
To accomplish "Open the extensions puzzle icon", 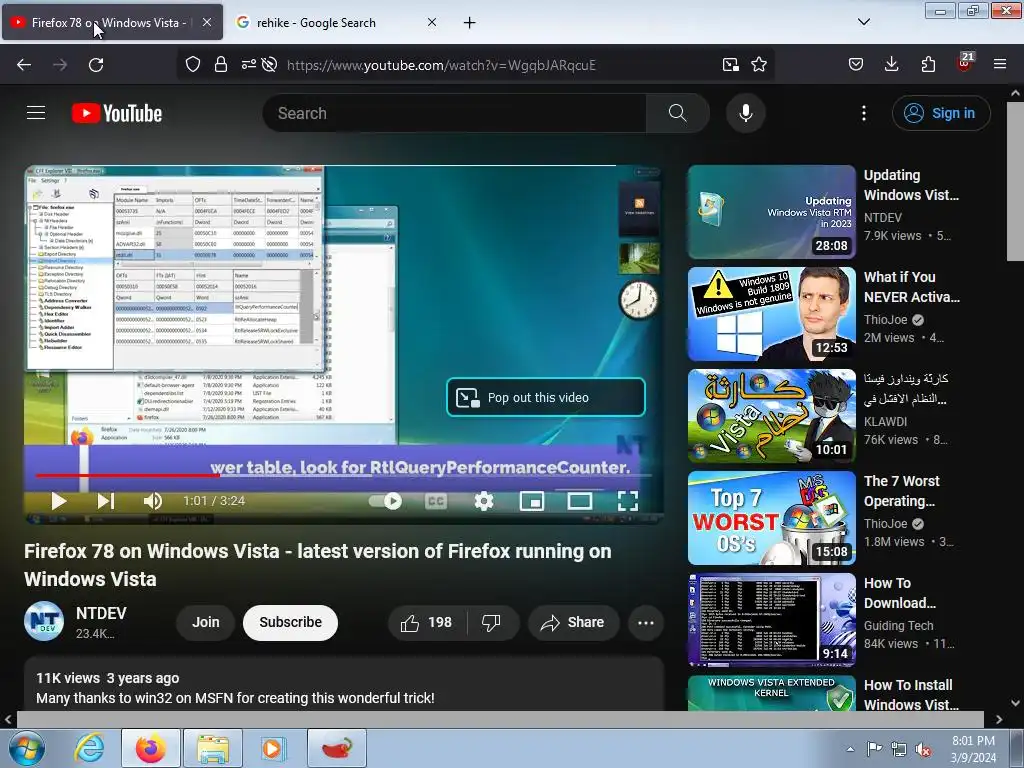I will click(x=928, y=65).
